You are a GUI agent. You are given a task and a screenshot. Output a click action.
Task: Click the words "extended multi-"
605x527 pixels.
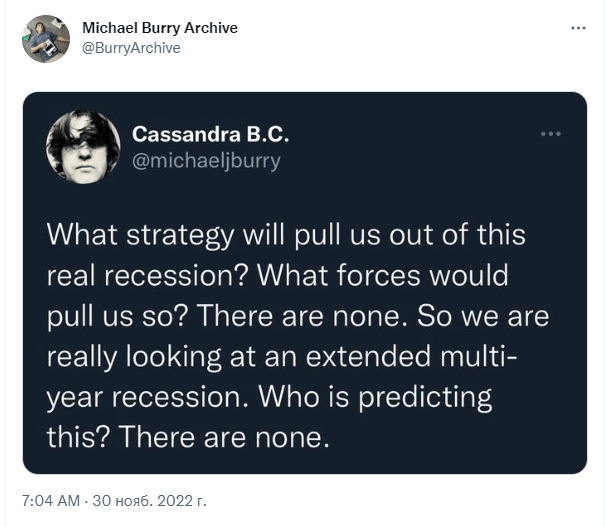[411, 356]
